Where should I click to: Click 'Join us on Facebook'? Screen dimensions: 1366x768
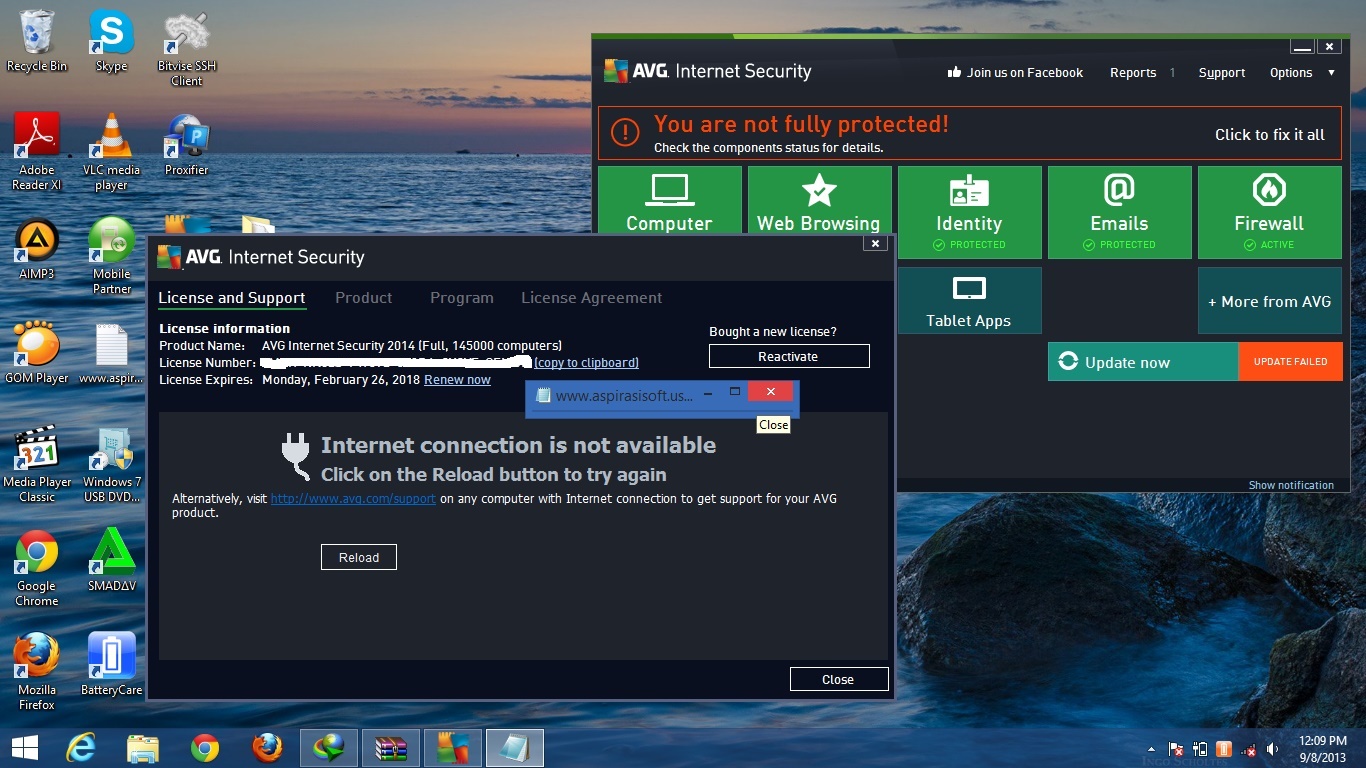[x=1025, y=72]
